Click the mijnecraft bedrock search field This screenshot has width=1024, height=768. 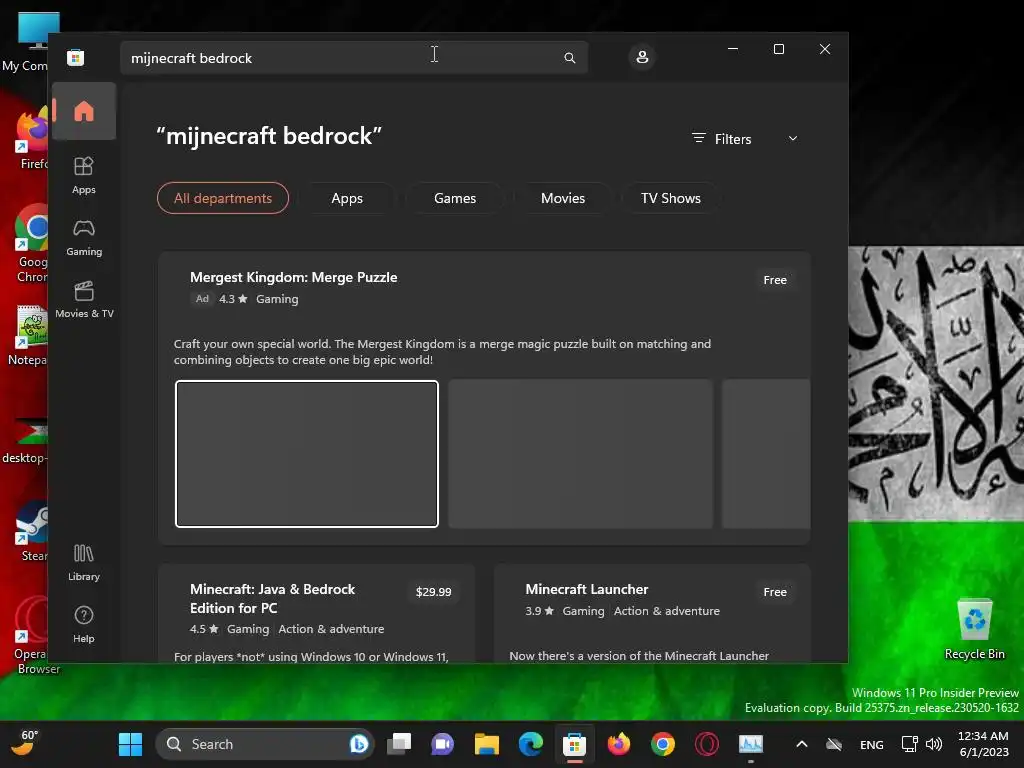click(353, 58)
